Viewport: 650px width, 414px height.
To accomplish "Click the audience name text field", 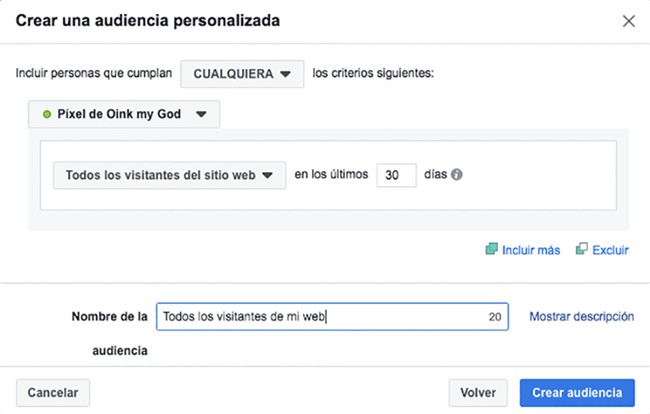I will pos(332,317).
